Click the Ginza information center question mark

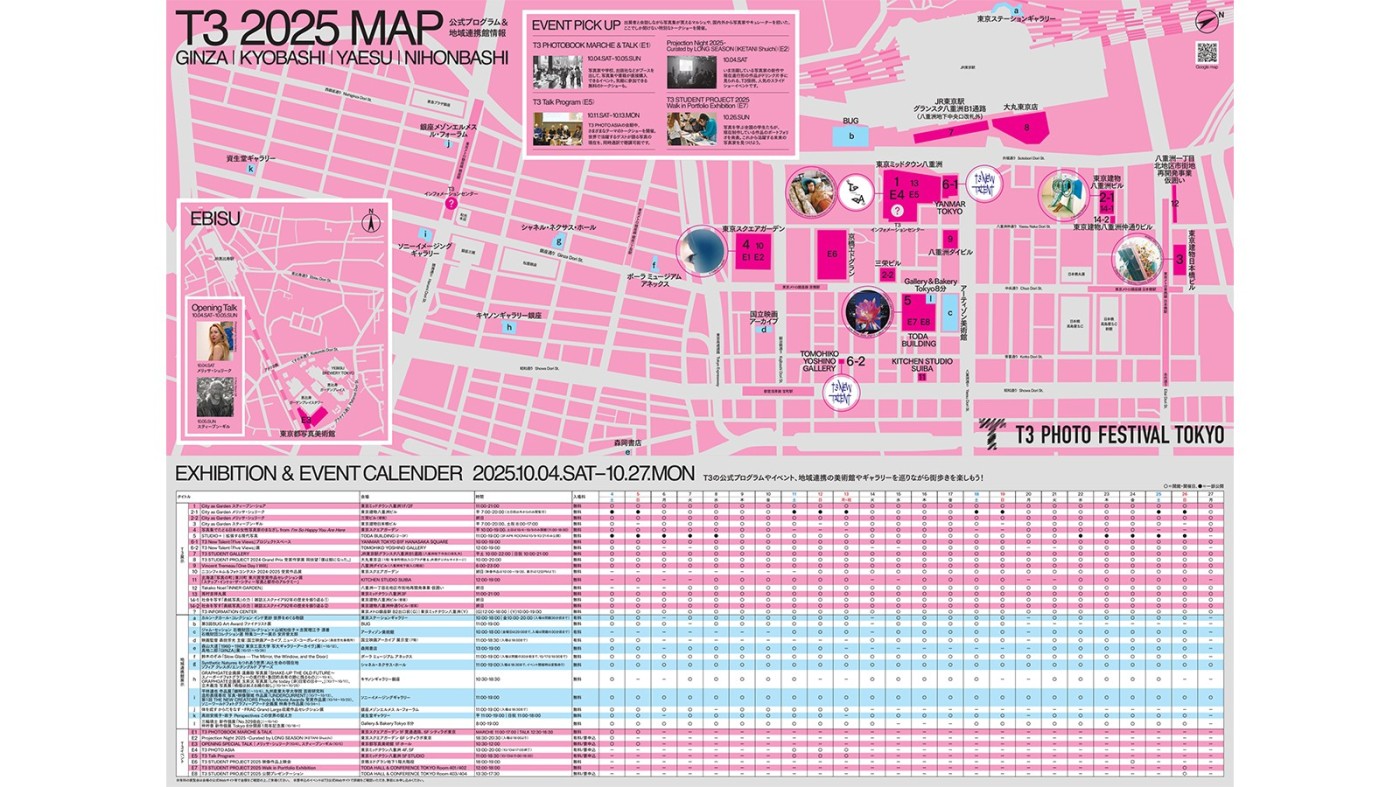(x=451, y=203)
